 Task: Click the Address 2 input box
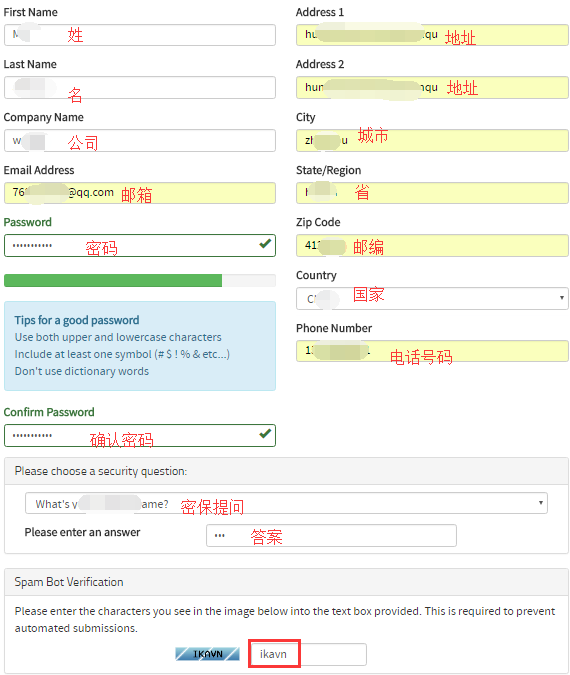click(432, 88)
